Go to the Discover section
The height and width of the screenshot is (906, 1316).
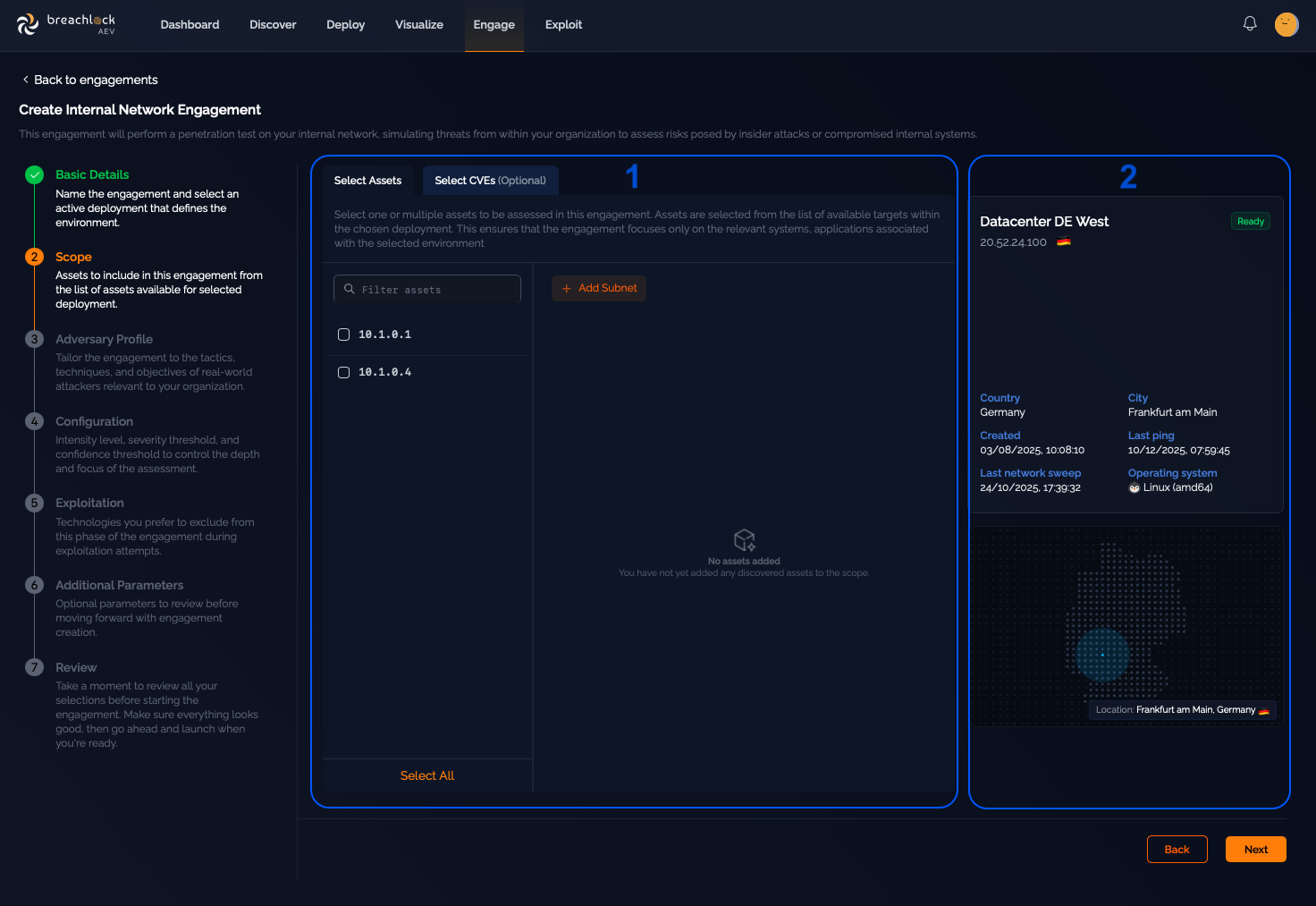click(273, 24)
